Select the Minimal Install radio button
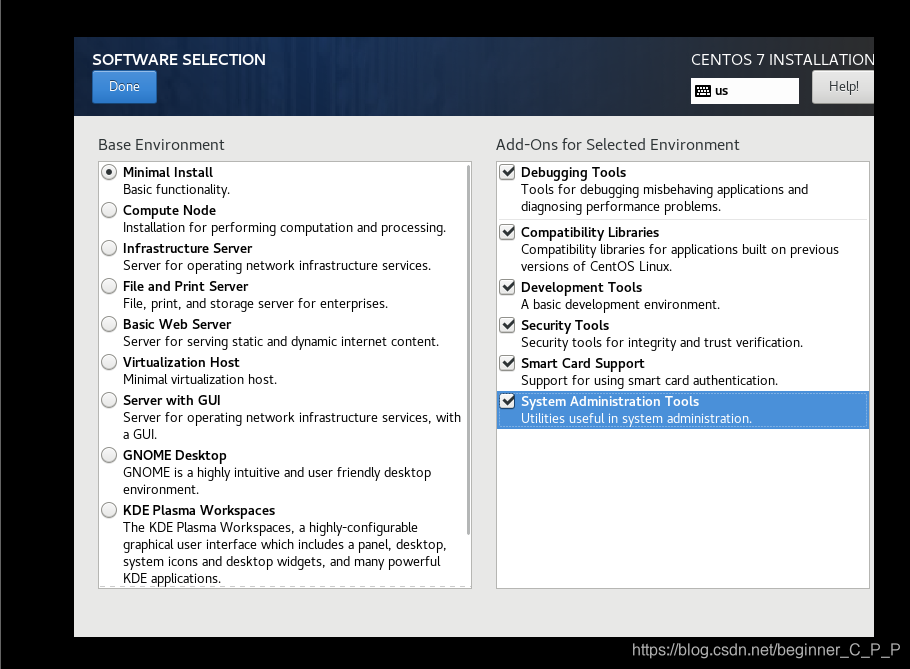Viewport: 910px width, 669px height. click(109, 172)
